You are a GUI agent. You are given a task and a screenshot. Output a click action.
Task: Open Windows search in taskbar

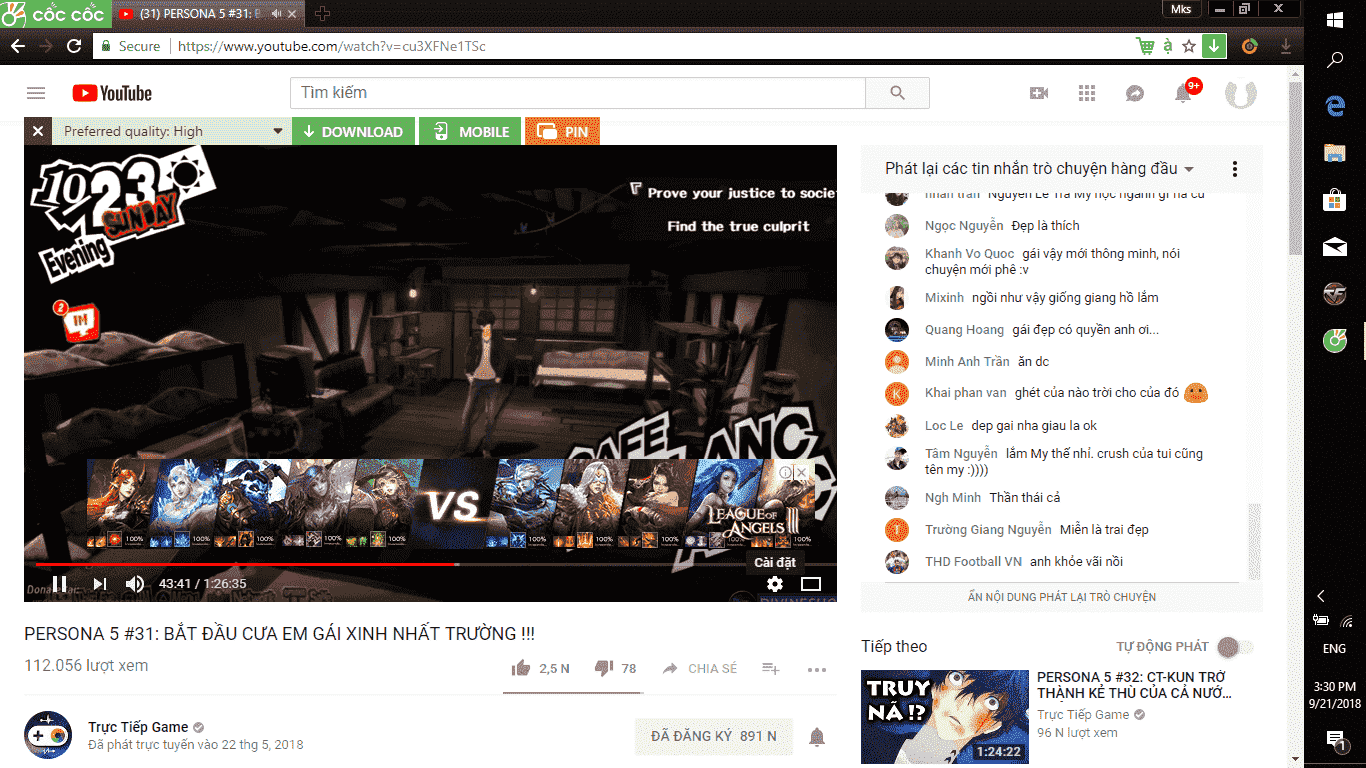pos(1335,61)
